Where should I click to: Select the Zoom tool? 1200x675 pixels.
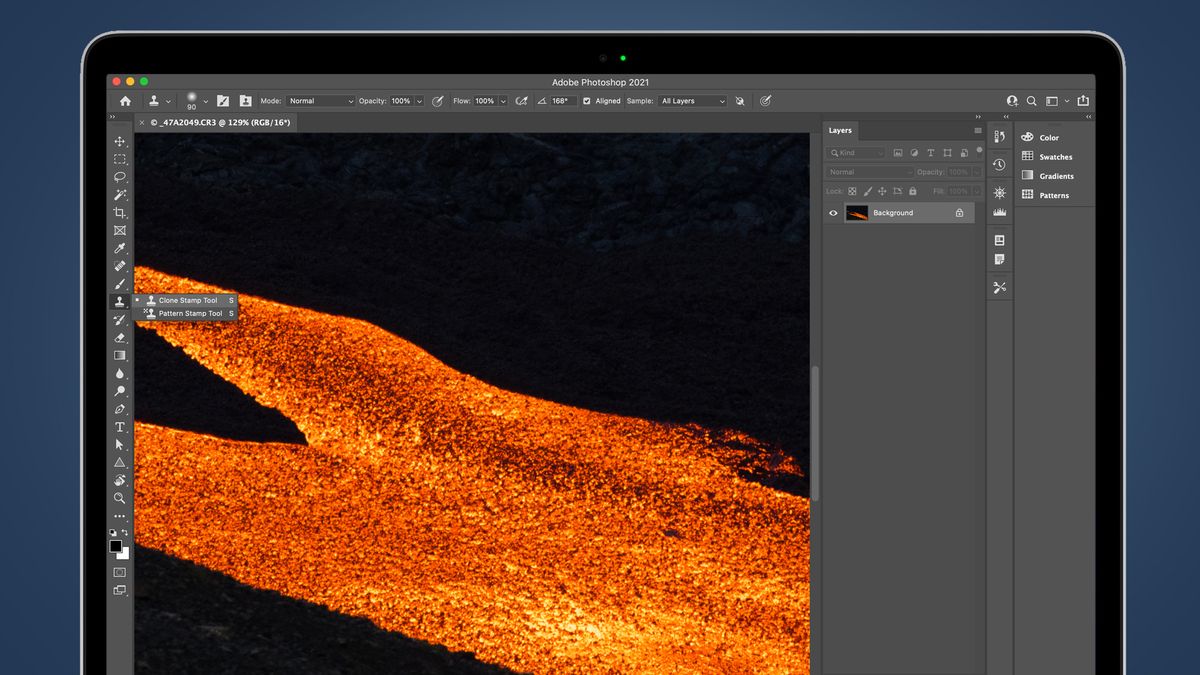tap(120, 498)
